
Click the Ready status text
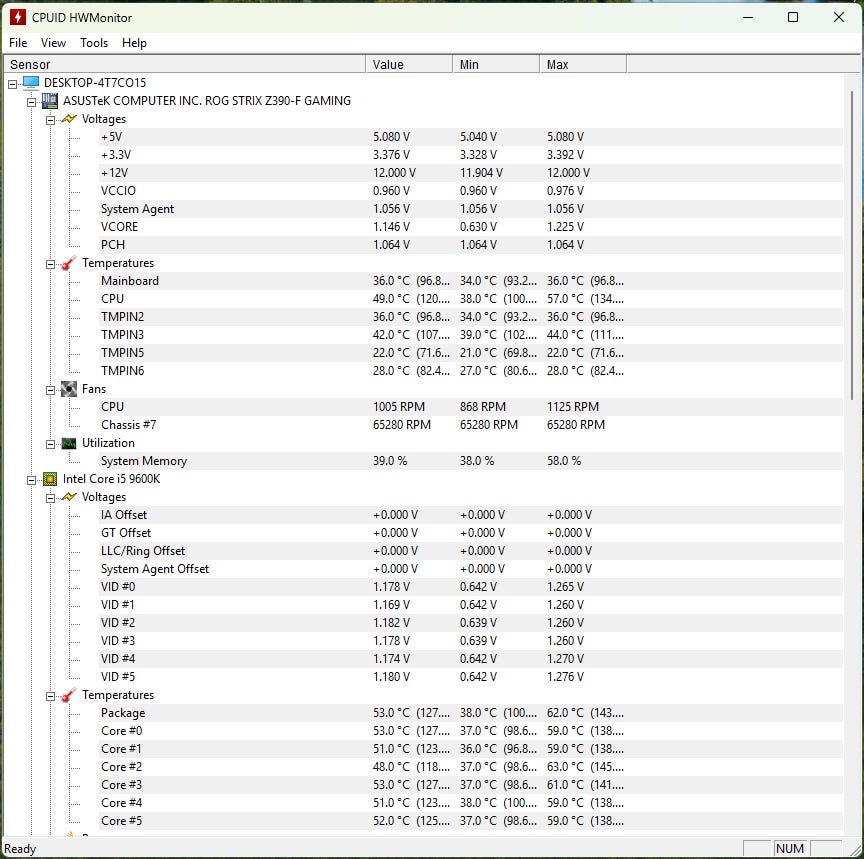(20, 849)
